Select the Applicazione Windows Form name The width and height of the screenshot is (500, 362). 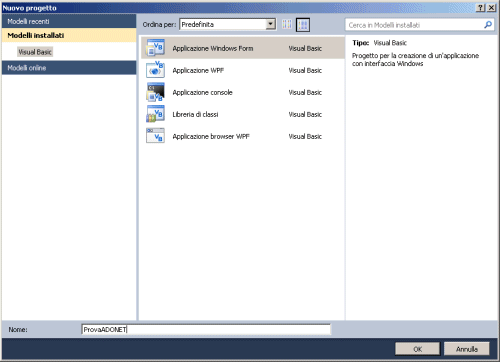213,48
